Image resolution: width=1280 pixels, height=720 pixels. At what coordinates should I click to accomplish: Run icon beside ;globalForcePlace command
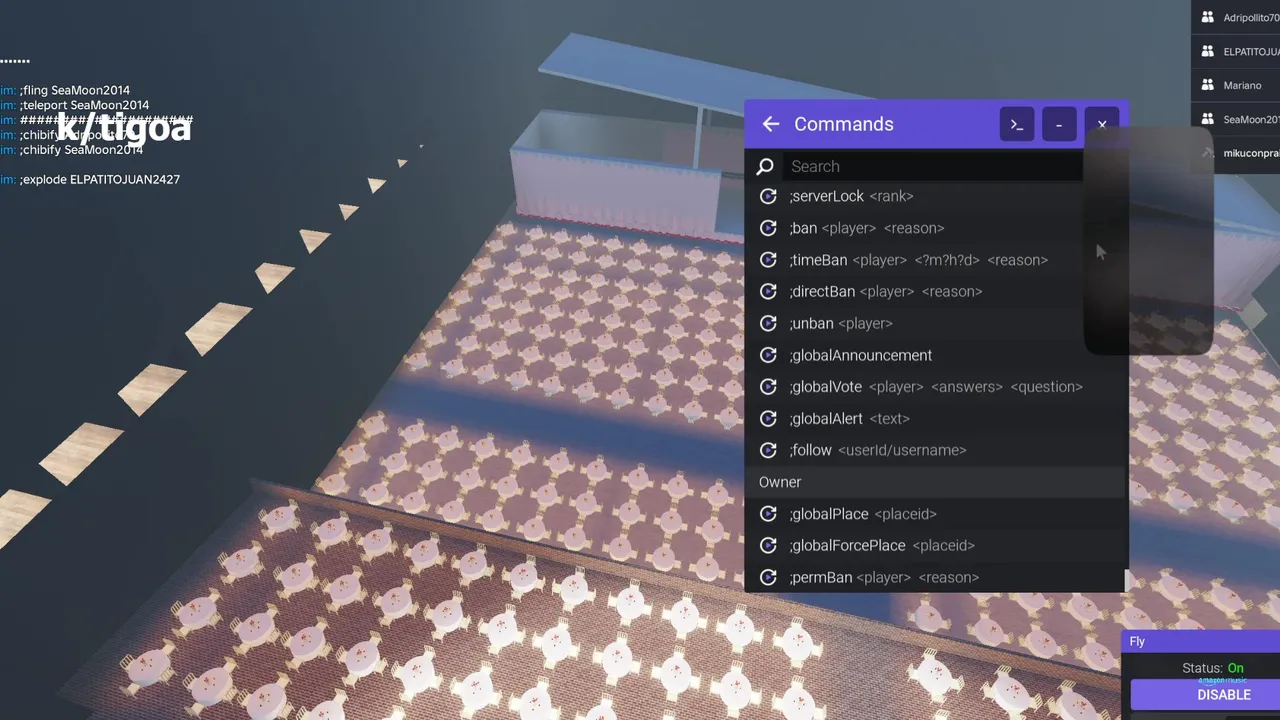tap(768, 545)
